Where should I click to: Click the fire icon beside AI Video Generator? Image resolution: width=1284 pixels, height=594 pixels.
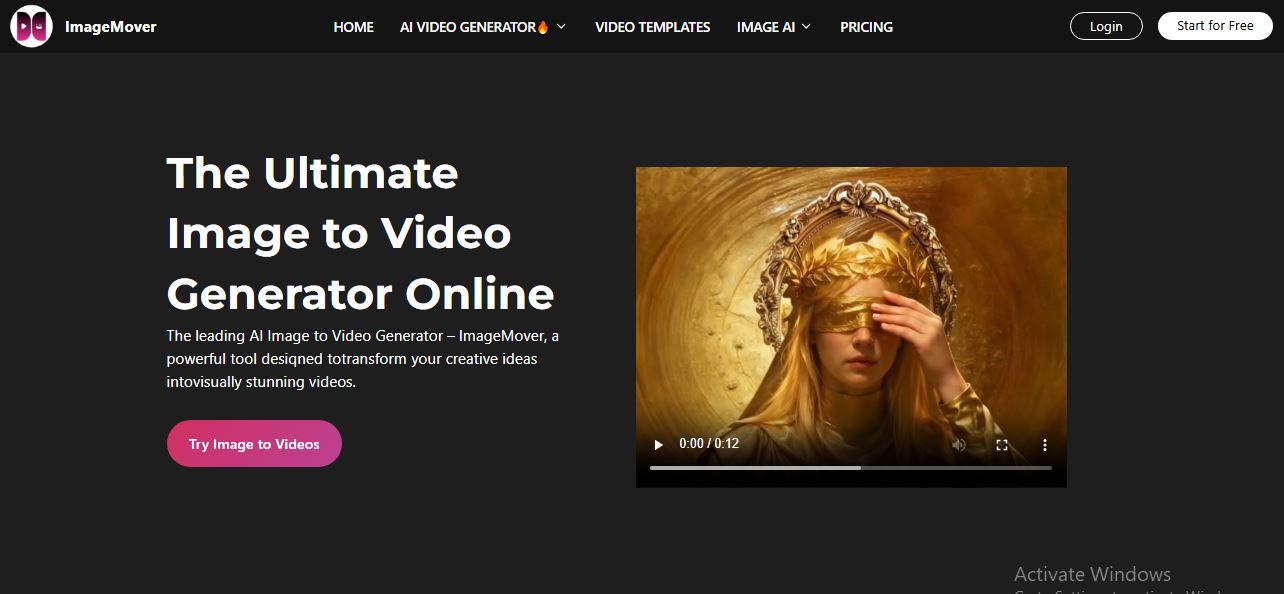[x=543, y=27]
